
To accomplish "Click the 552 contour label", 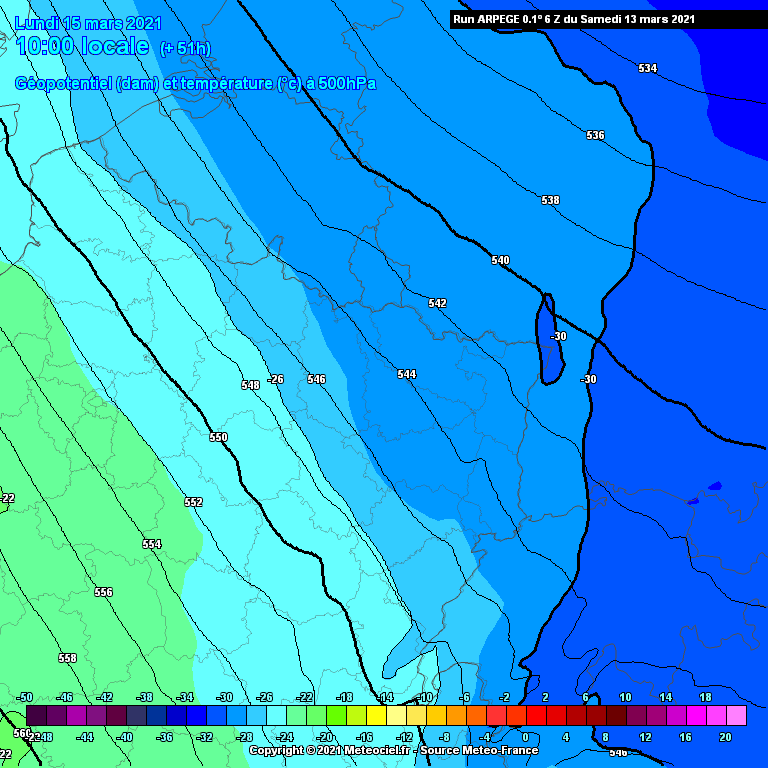I will (193, 502).
